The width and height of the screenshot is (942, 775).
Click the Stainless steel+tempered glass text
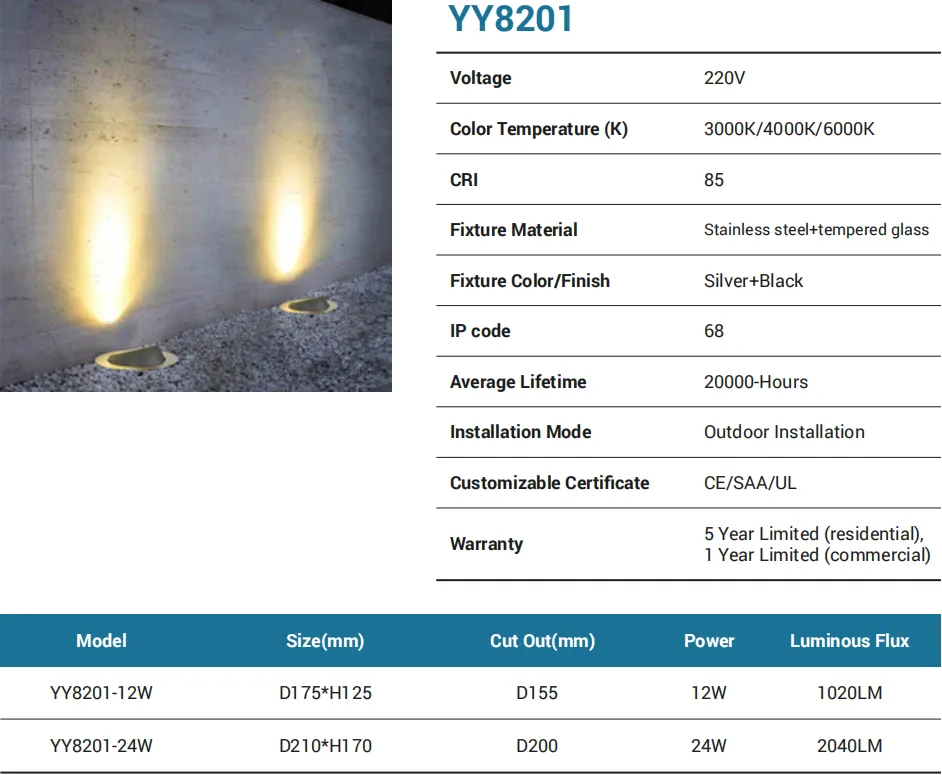tap(816, 230)
